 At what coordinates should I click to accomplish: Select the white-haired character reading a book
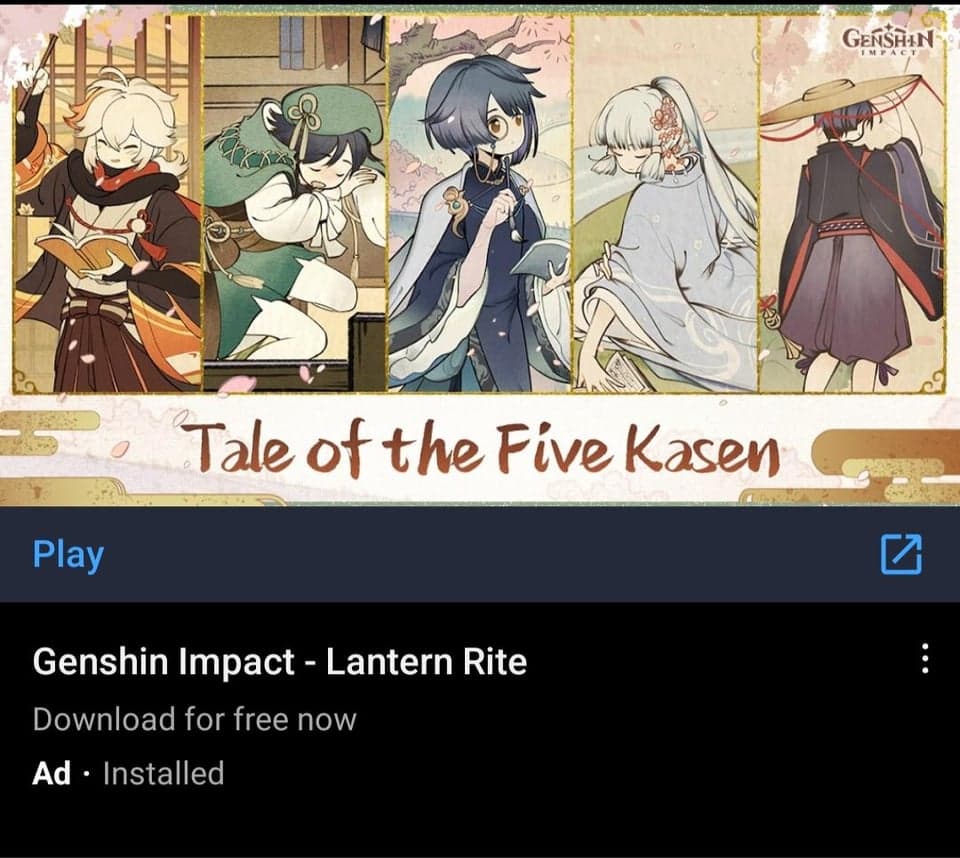tap(107, 204)
